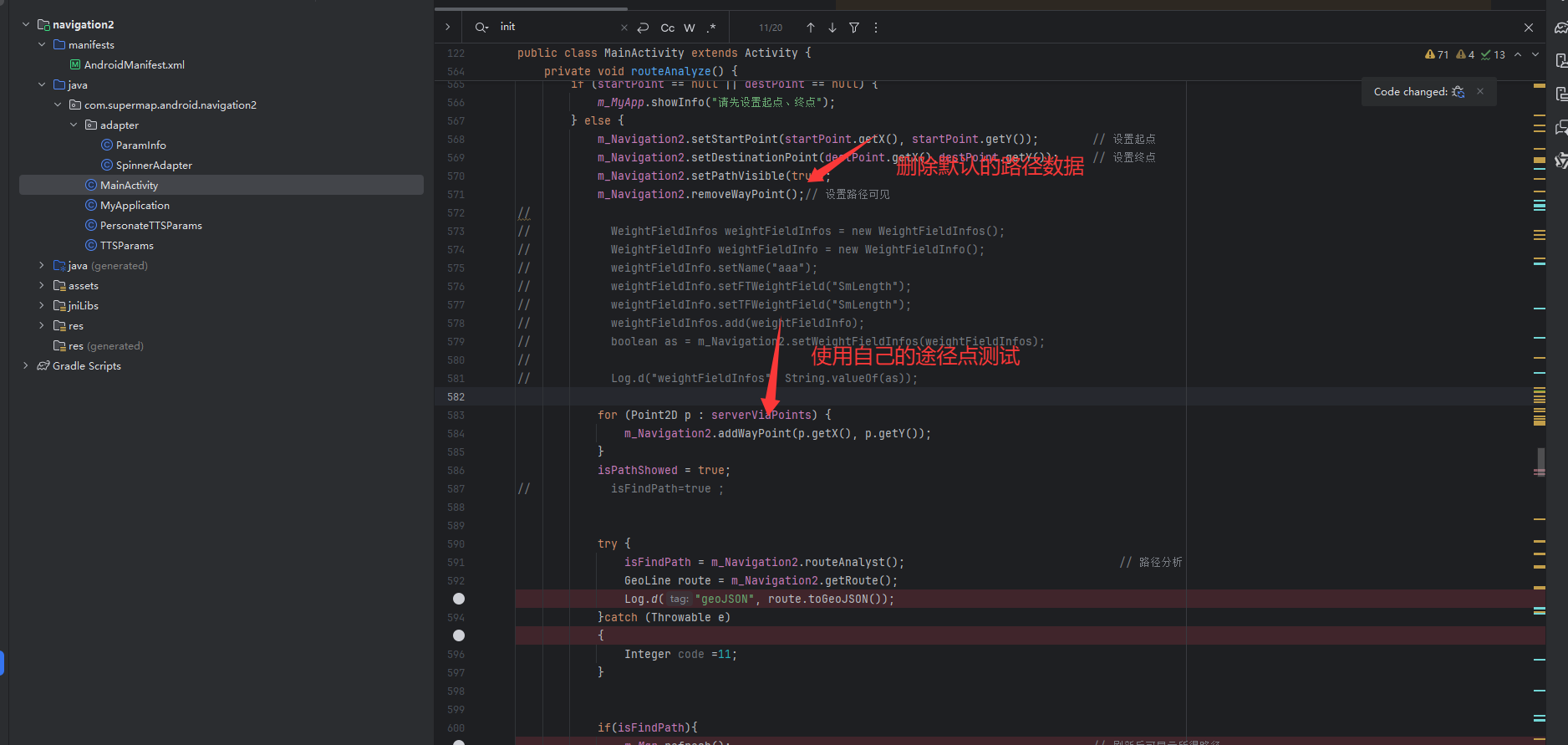The height and width of the screenshot is (745, 1568).
Task: Expand the Gradle Scripts node
Action: [x=26, y=366]
